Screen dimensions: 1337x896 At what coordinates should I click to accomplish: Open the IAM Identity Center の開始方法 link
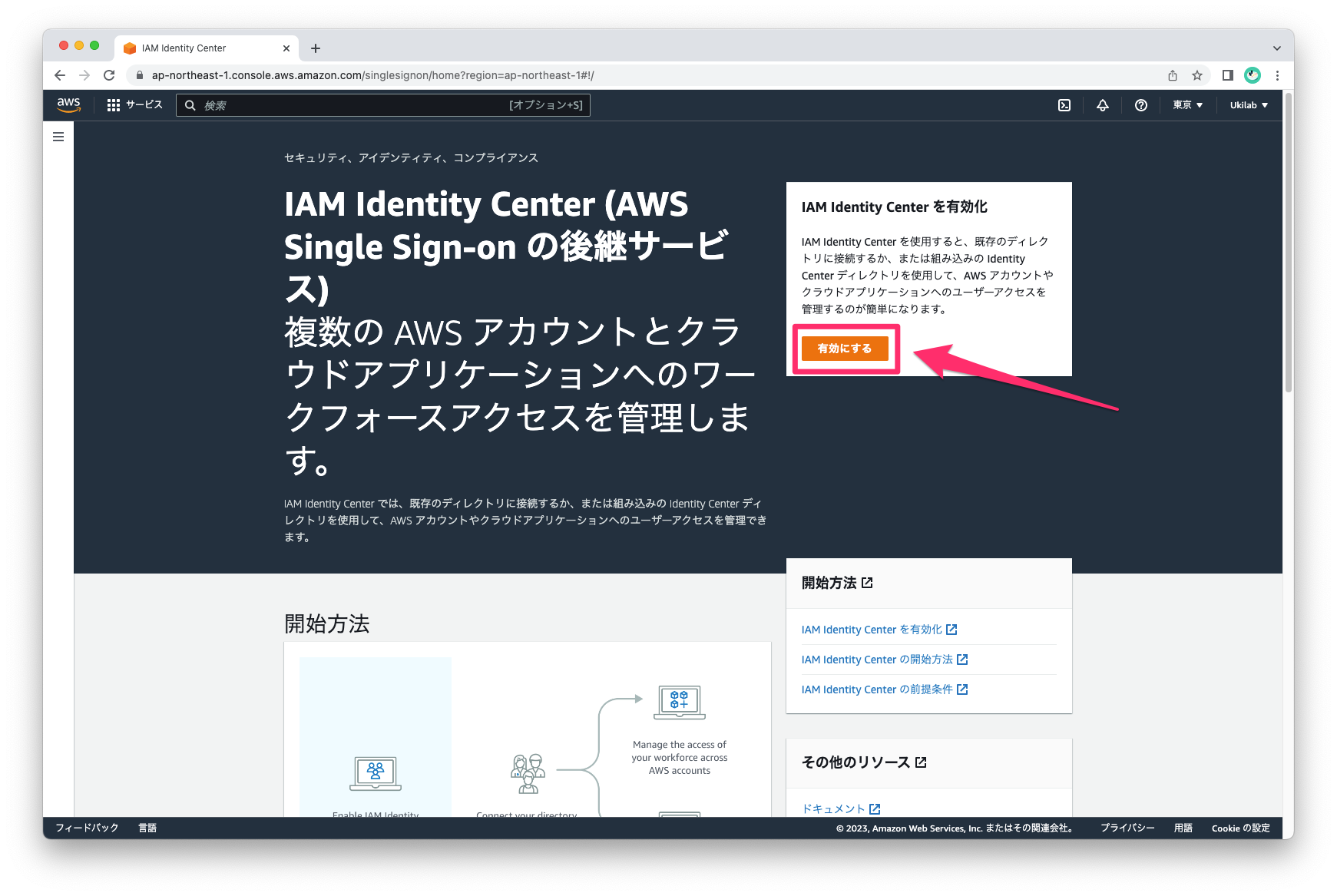click(885, 660)
